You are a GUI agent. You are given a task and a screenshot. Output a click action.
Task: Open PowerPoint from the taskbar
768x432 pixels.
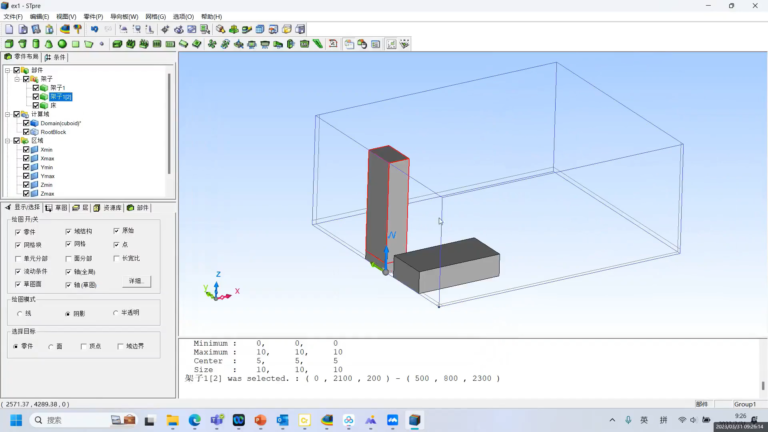261,420
